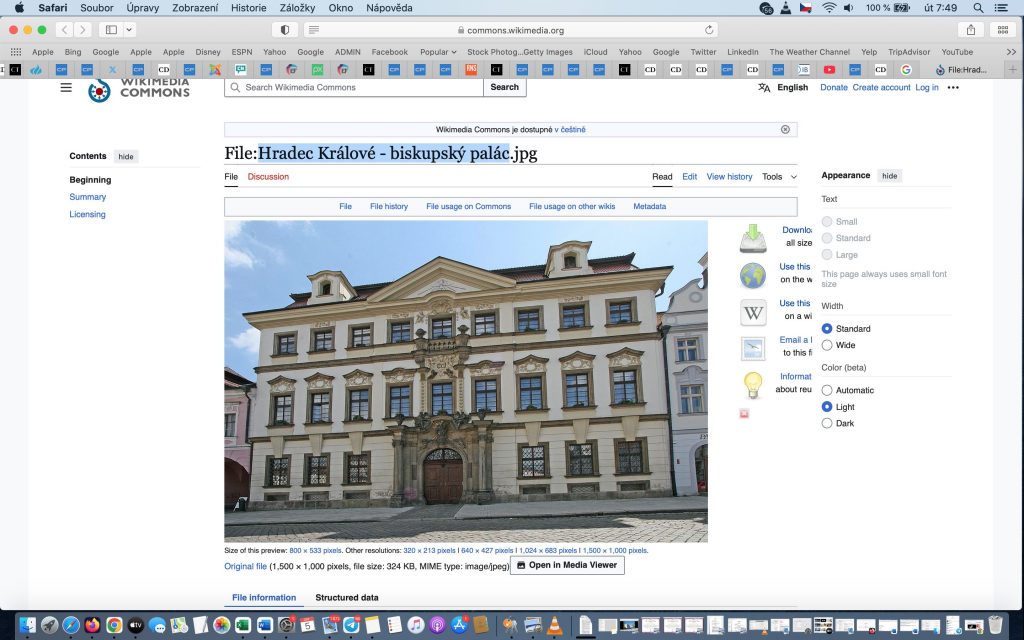Reload the page from Safari's address bar

(x=710, y=30)
